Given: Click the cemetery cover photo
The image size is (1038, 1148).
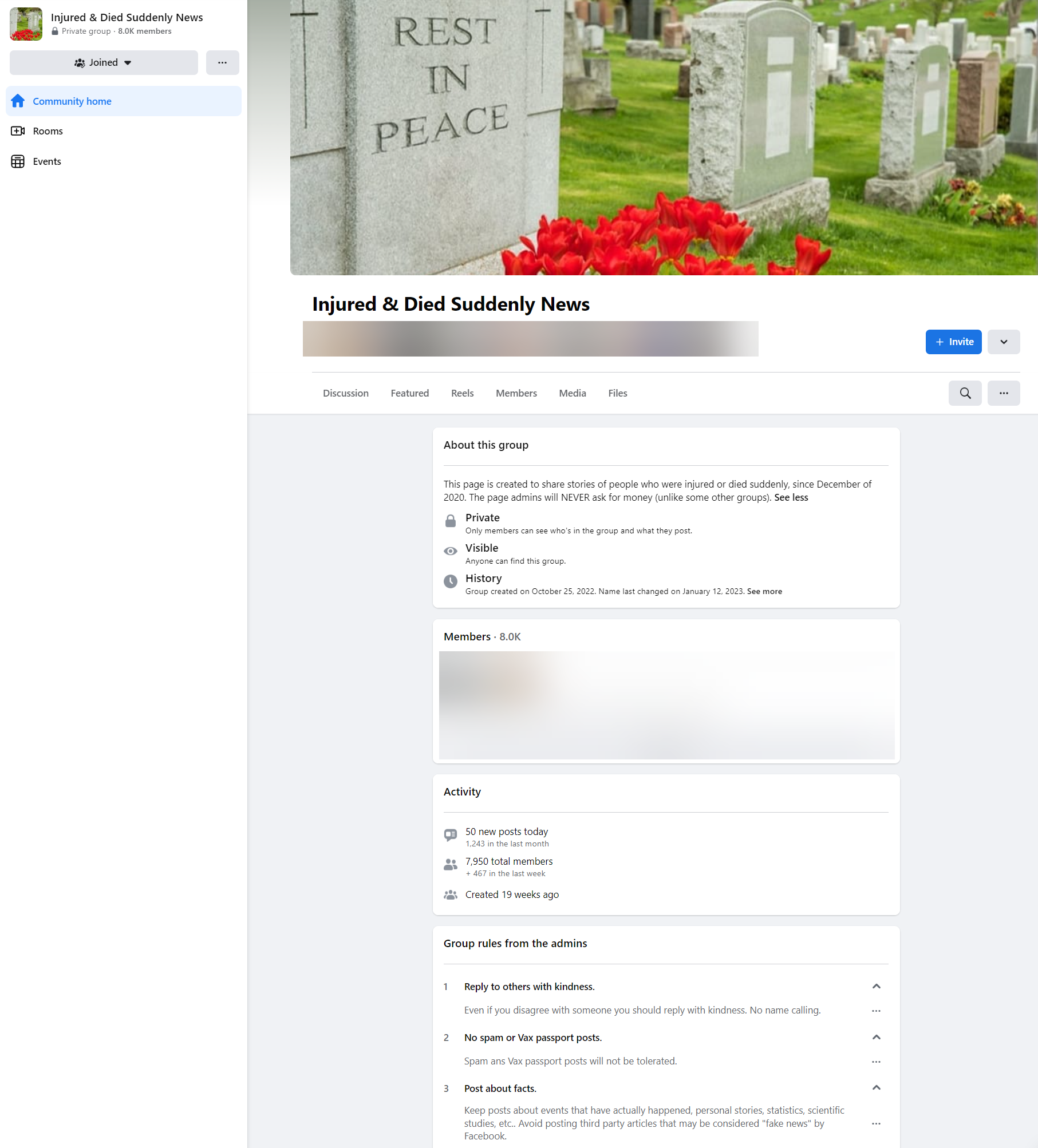Looking at the screenshot, I should pos(658,137).
